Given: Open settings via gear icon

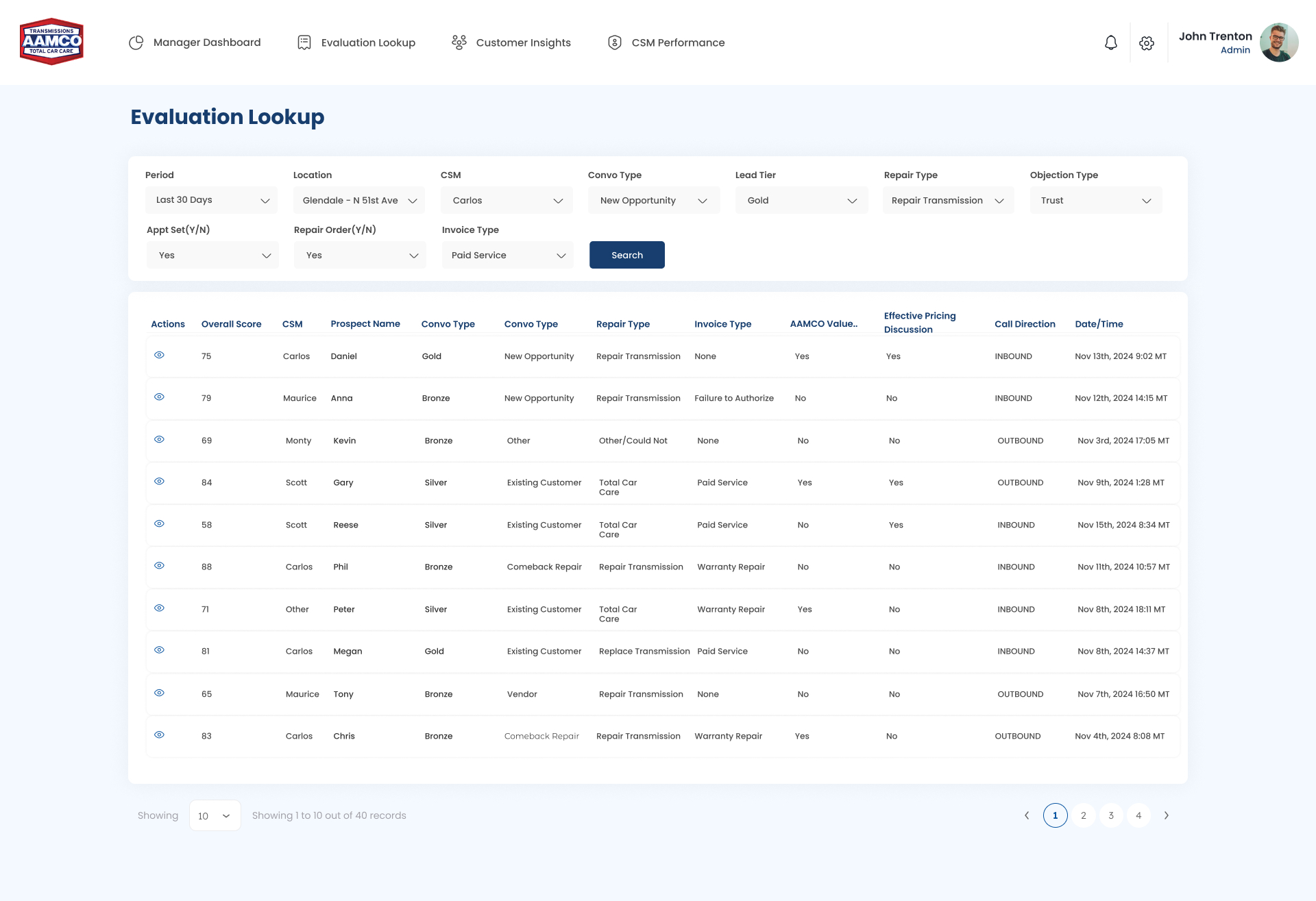Looking at the screenshot, I should click(1147, 43).
